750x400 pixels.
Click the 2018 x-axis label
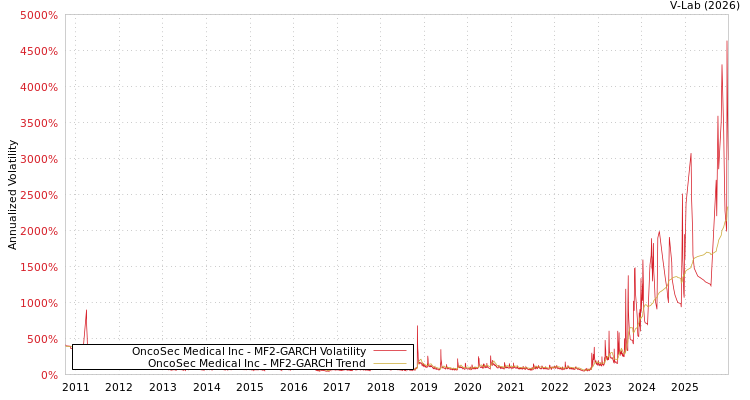[x=381, y=387]
